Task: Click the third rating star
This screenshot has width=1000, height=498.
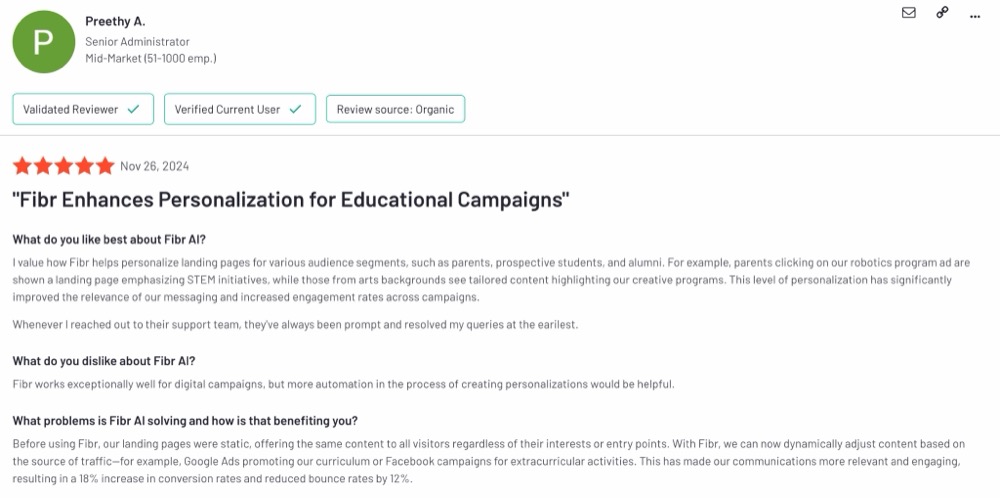Action: (64, 166)
